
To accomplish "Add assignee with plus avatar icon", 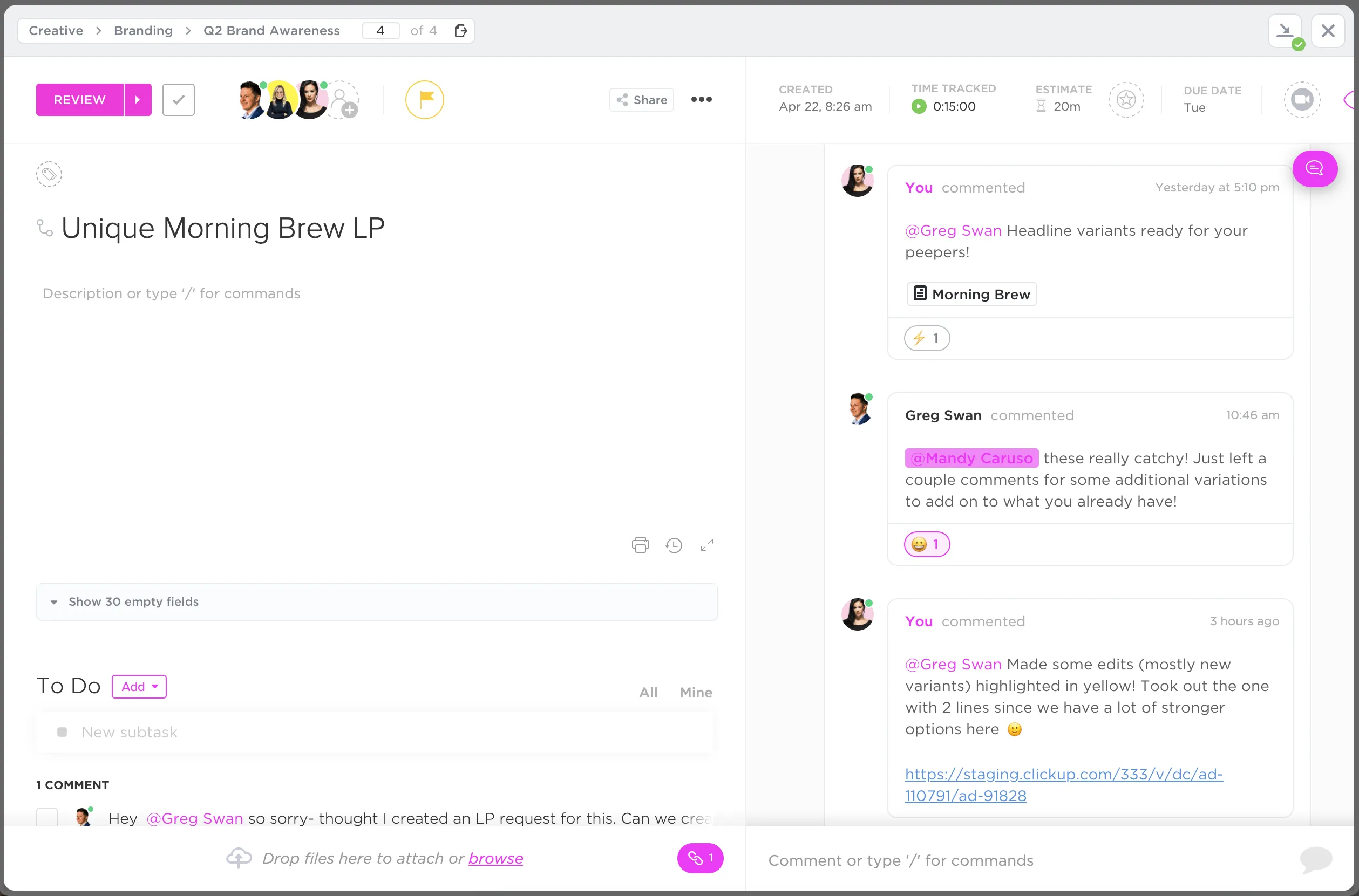I will tap(342, 100).
